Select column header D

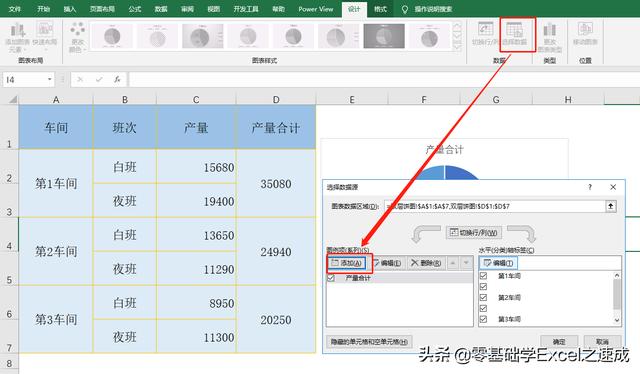(x=276, y=99)
